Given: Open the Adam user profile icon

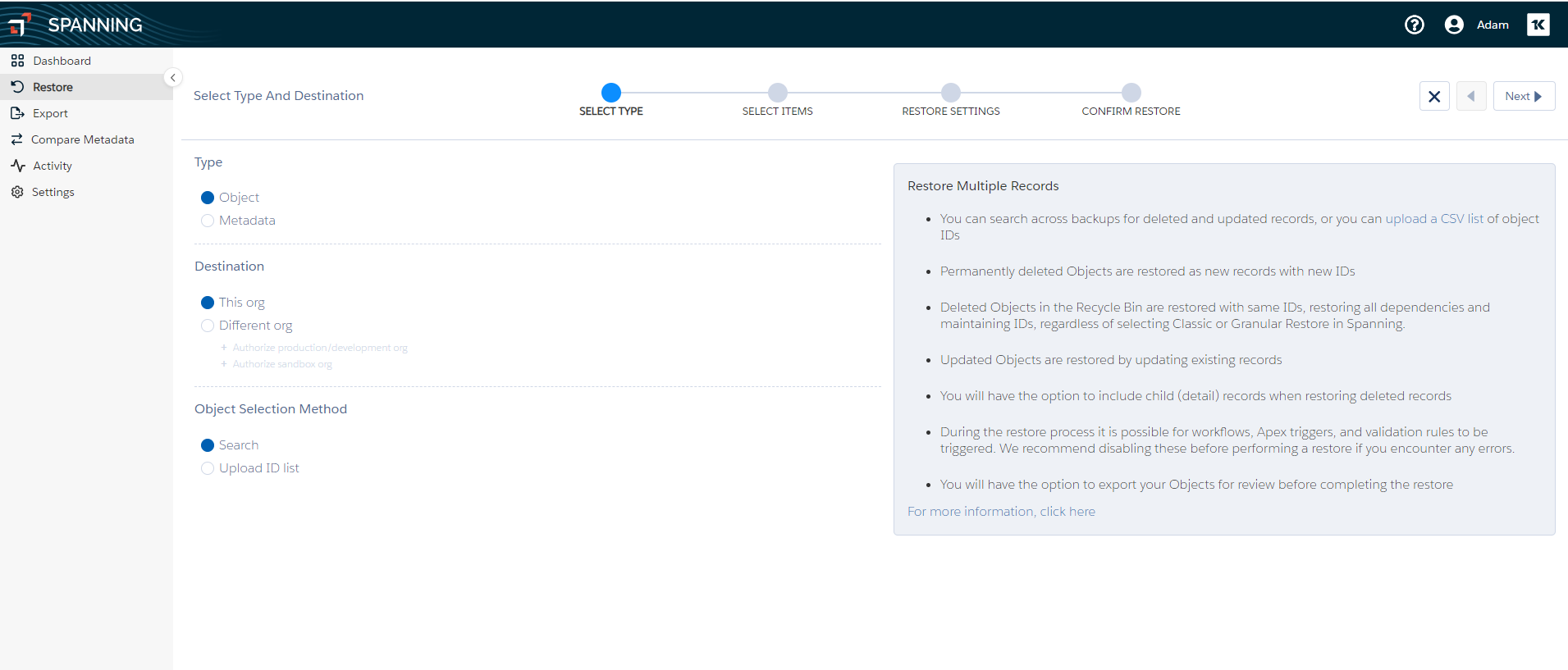Looking at the screenshot, I should coord(1454,25).
